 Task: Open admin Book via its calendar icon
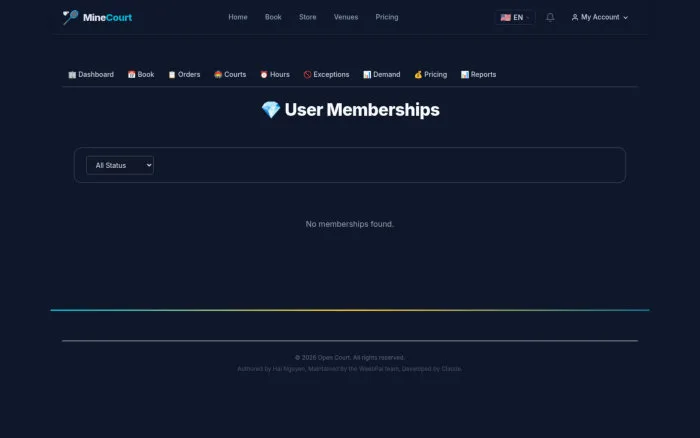coord(131,75)
